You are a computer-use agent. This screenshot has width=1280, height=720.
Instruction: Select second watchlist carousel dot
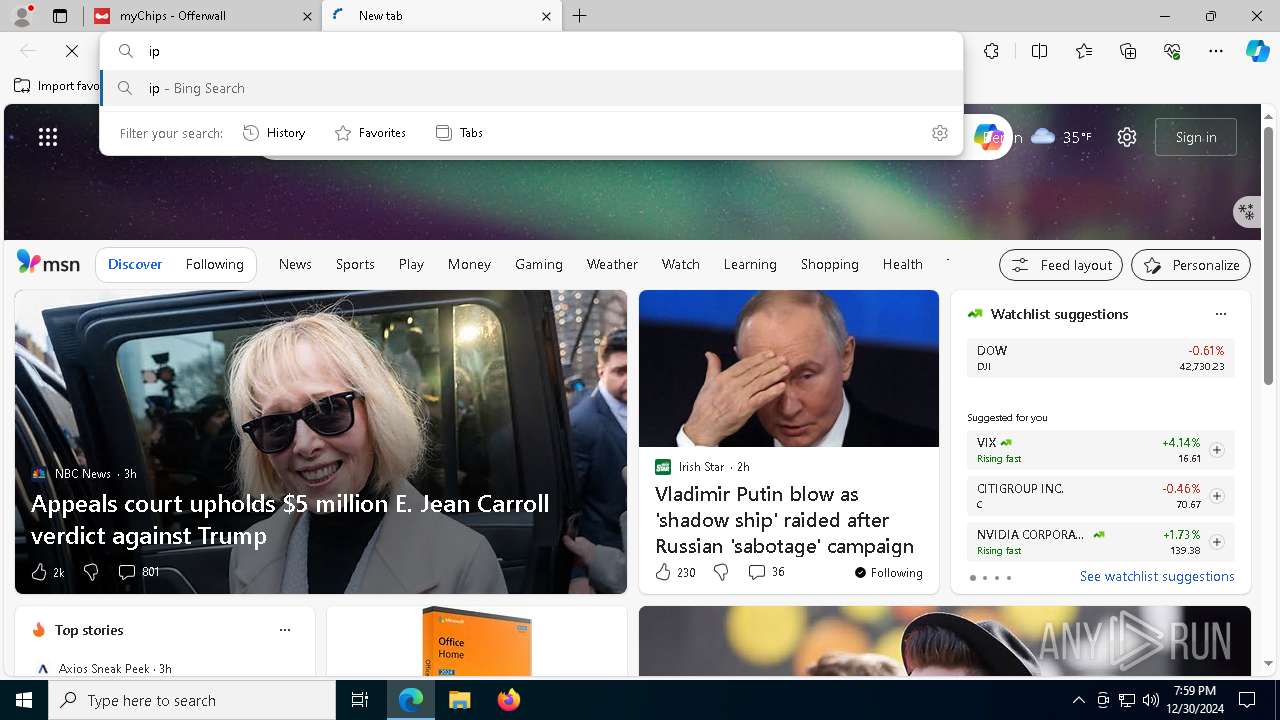pos(984,578)
